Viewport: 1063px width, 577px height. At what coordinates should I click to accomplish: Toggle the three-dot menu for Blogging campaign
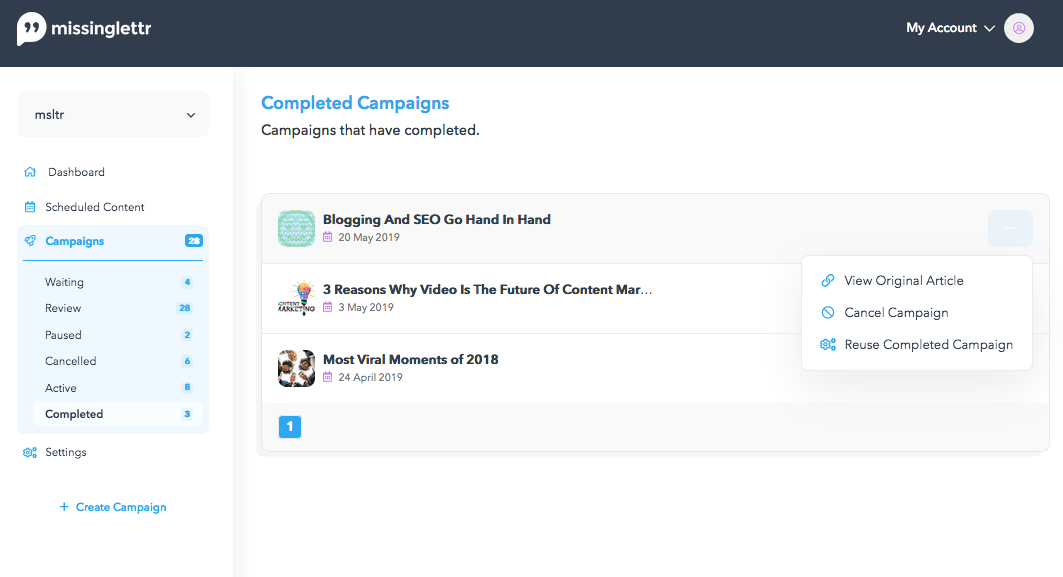click(x=1010, y=228)
